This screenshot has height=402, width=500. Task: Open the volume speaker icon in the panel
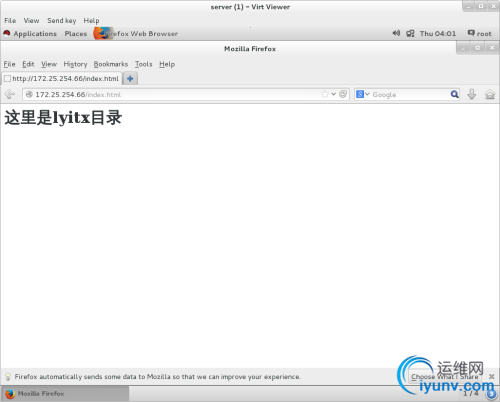point(396,33)
